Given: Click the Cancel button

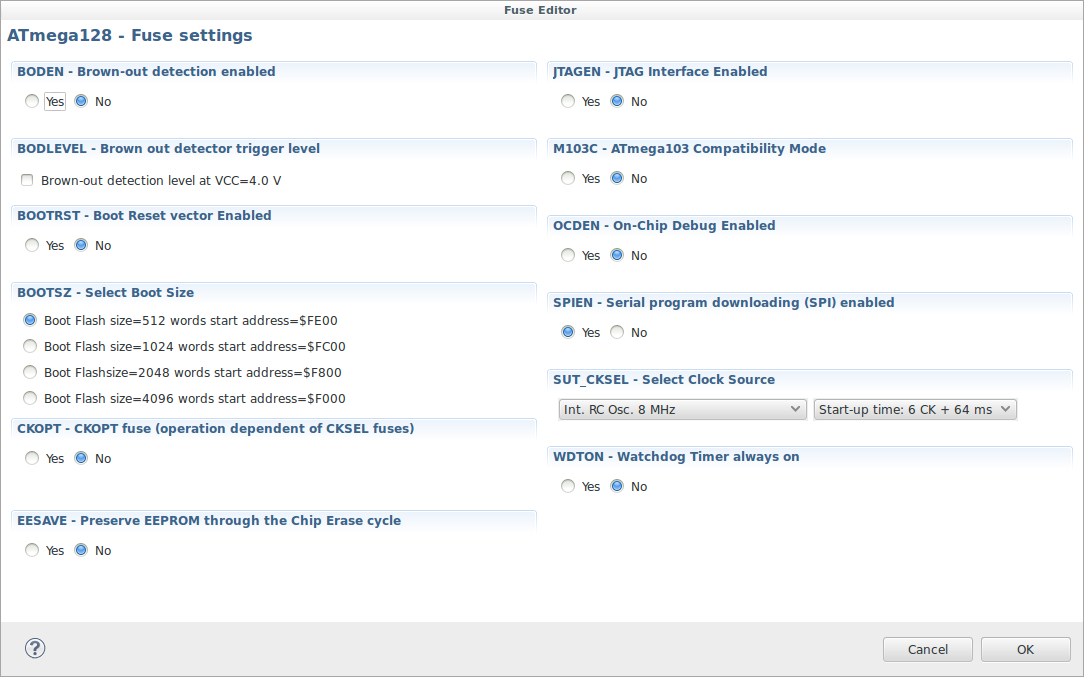Looking at the screenshot, I should pyautogui.click(x=927, y=649).
